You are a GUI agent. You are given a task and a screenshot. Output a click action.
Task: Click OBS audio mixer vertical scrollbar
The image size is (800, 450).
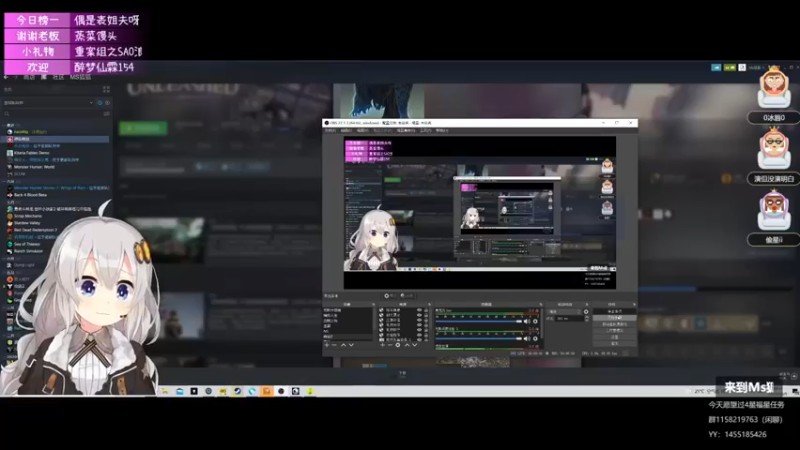[x=542, y=323]
